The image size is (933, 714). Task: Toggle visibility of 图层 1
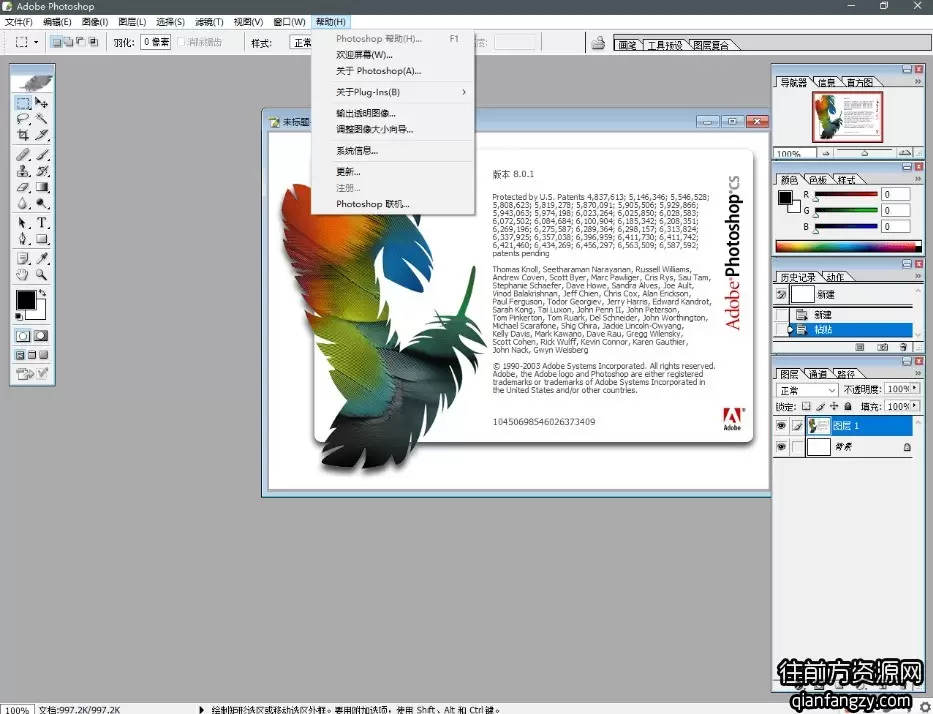click(781, 425)
